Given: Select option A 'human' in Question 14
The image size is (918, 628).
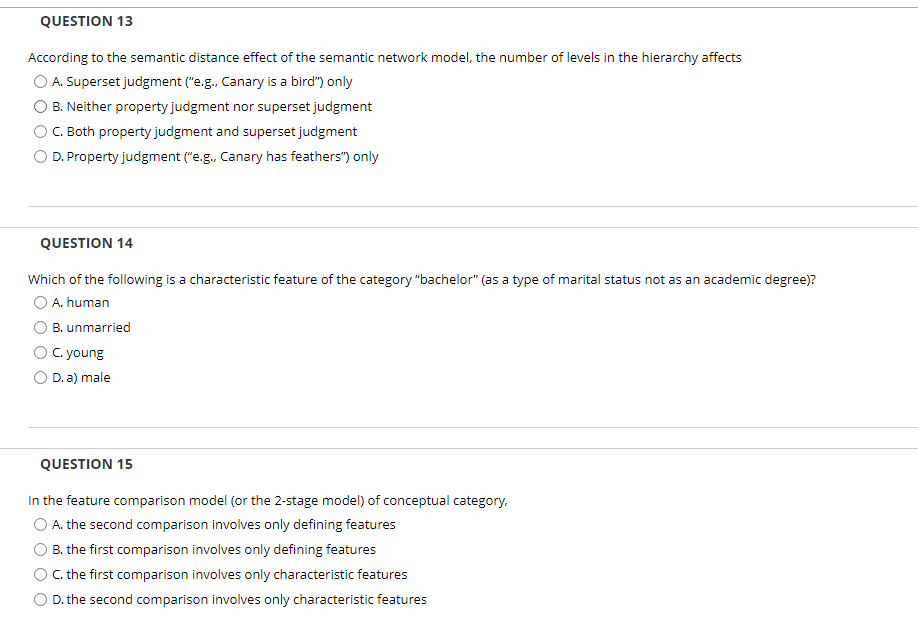Looking at the screenshot, I should 40,302.
